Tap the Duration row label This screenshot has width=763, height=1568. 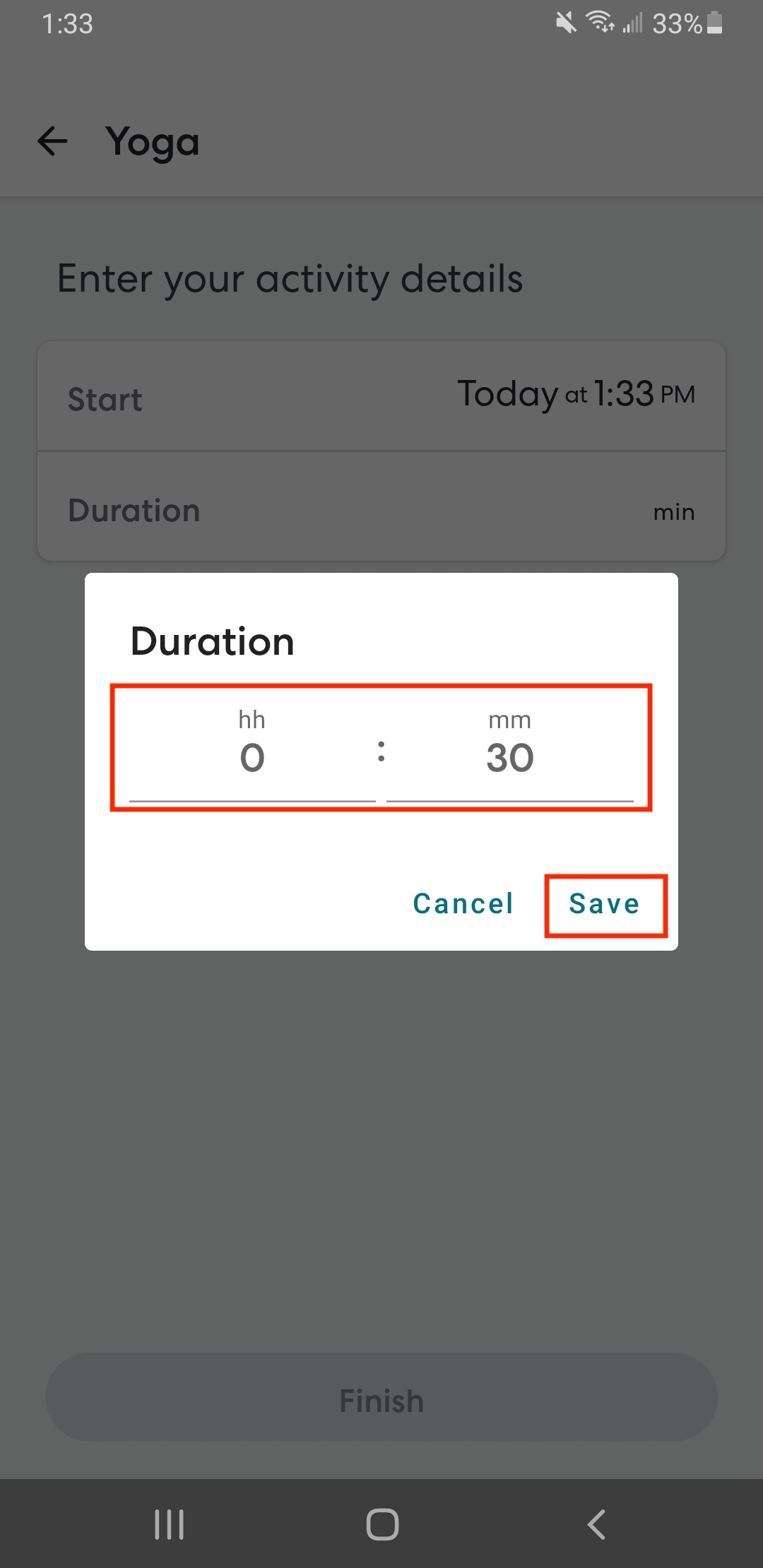coord(134,511)
